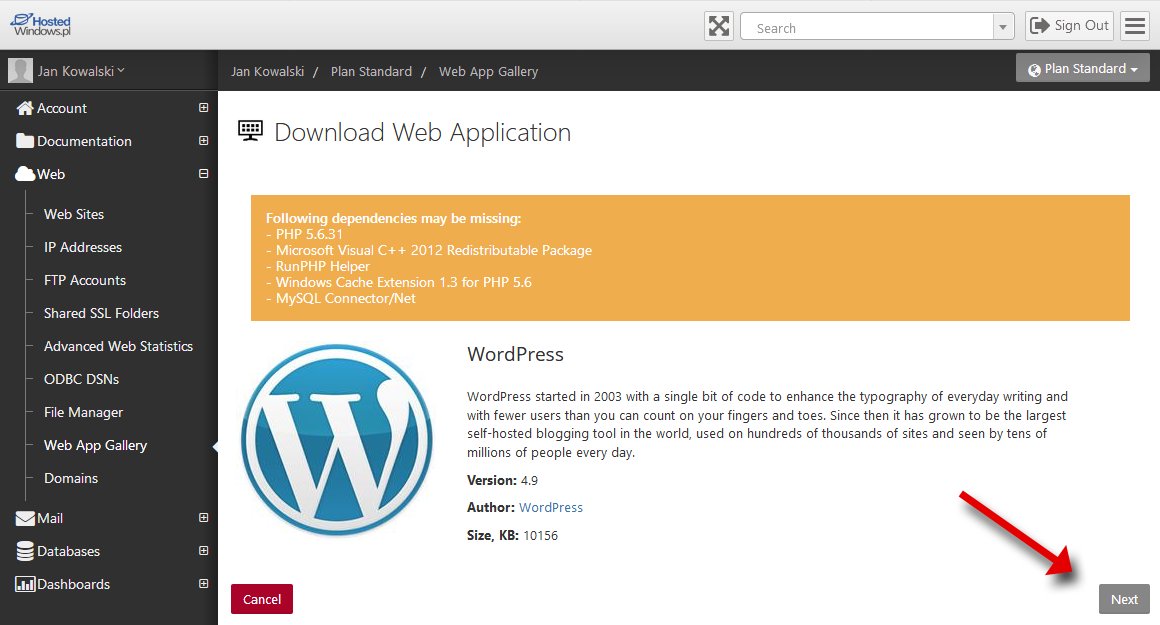The image size is (1160, 625).
Task: Toggle fullscreen expand icon
Action: [718, 27]
